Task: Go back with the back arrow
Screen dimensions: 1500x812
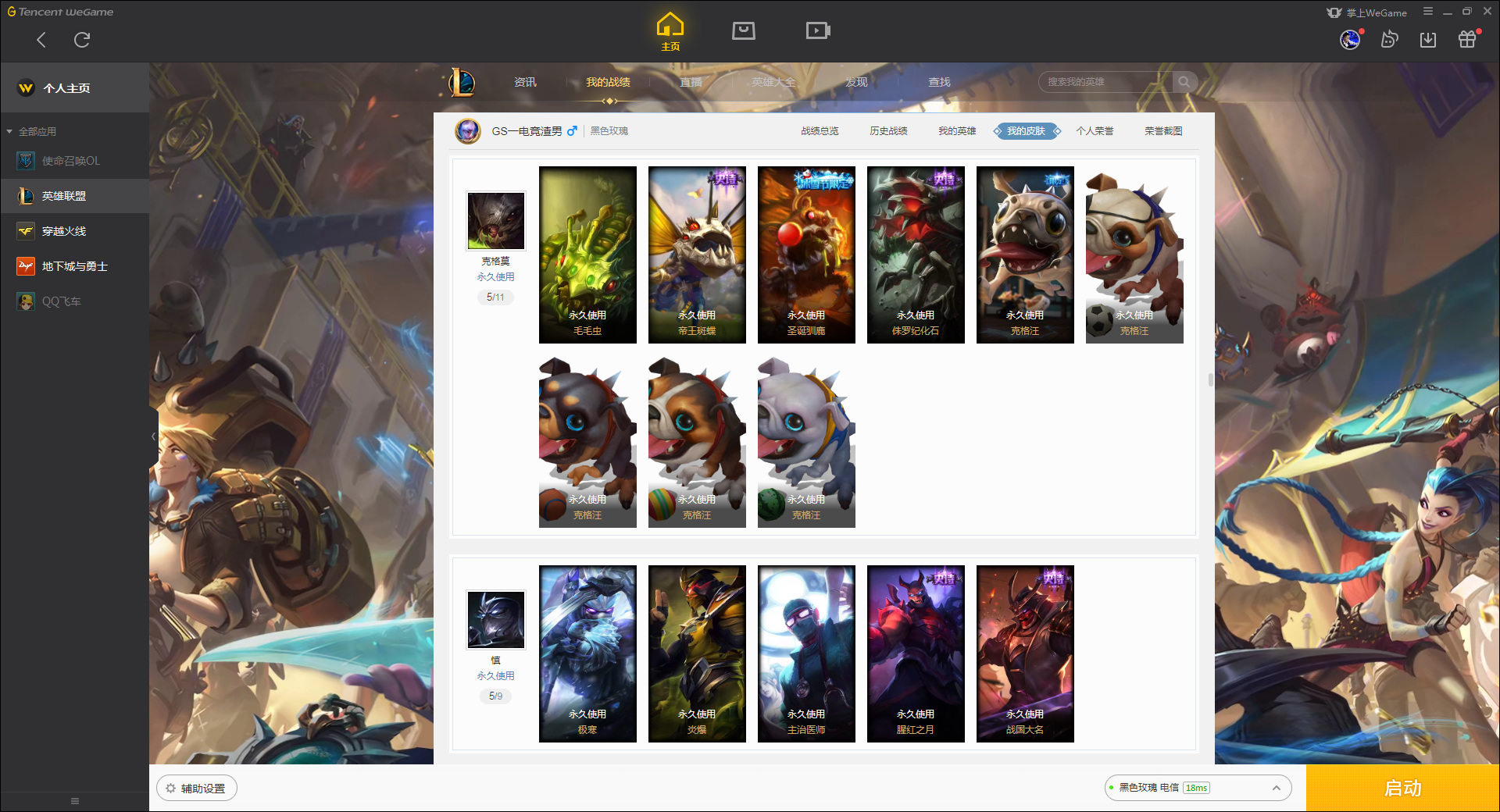Action: [x=41, y=40]
